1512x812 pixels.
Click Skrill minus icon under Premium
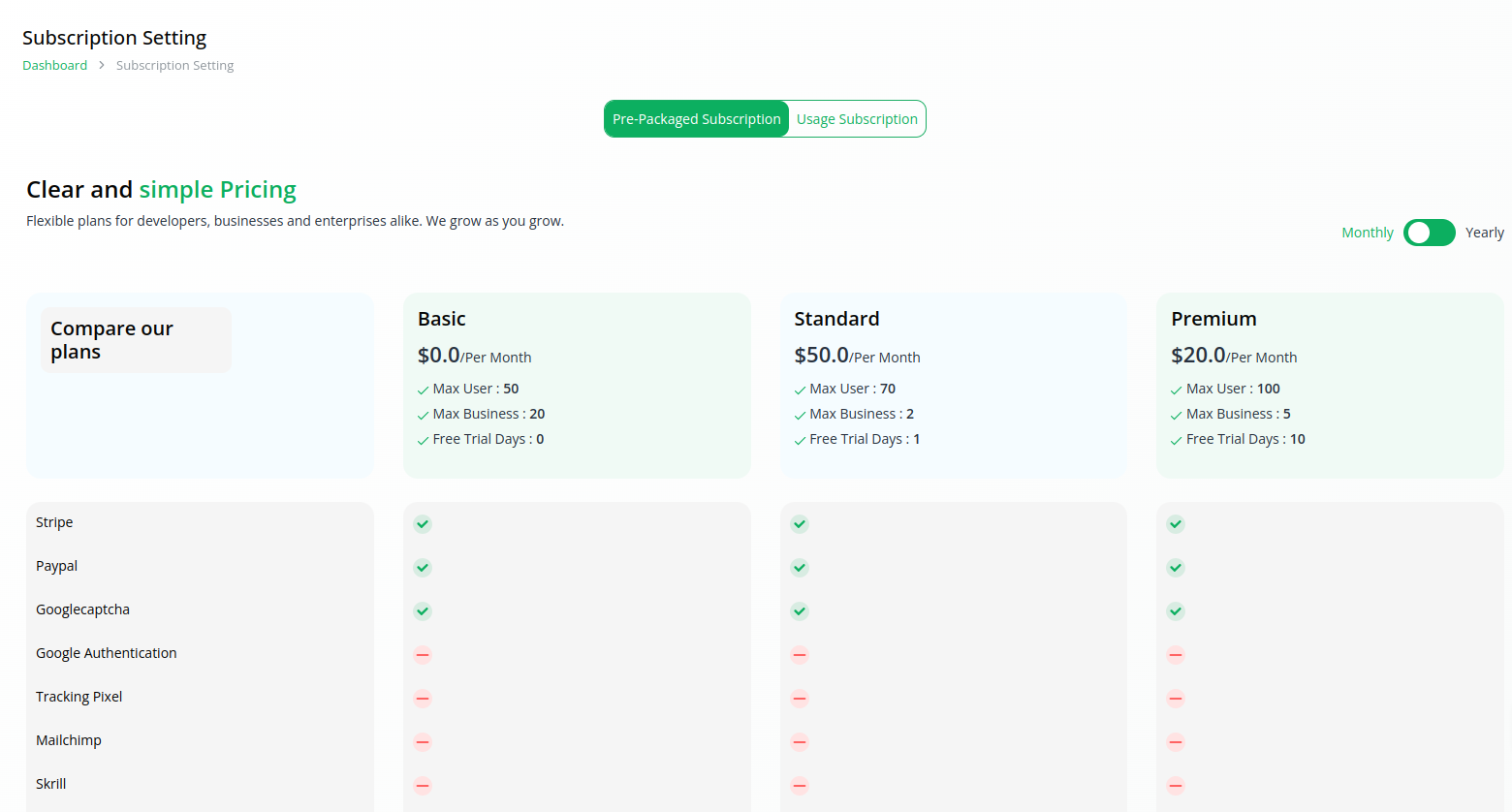pyautogui.click(x=1176, y=786)
